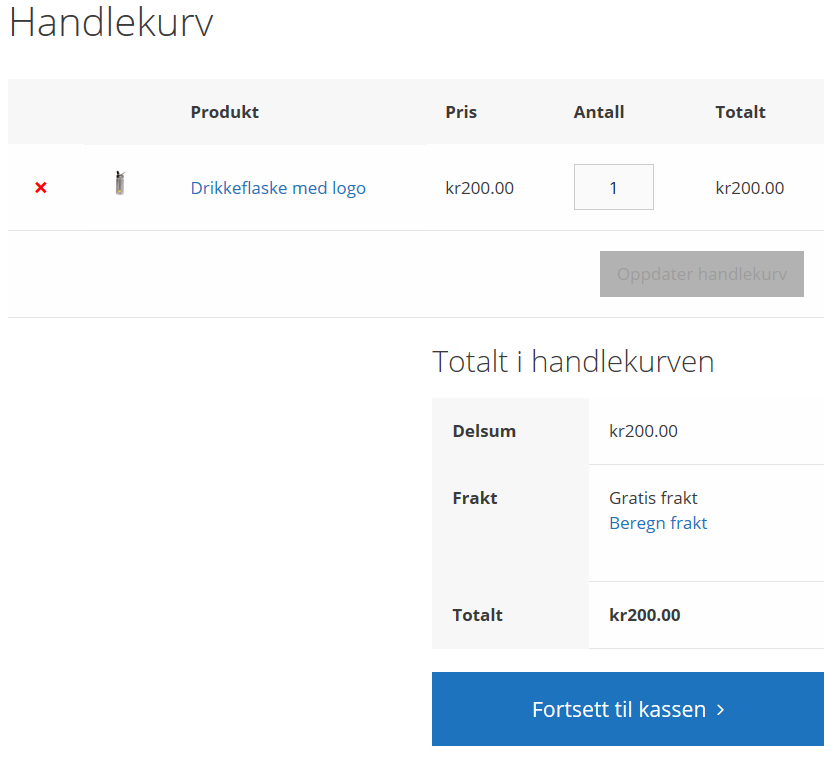Click the Totalt column header
The height and width of the screenshot is (758, 838).
coord(740,112)
